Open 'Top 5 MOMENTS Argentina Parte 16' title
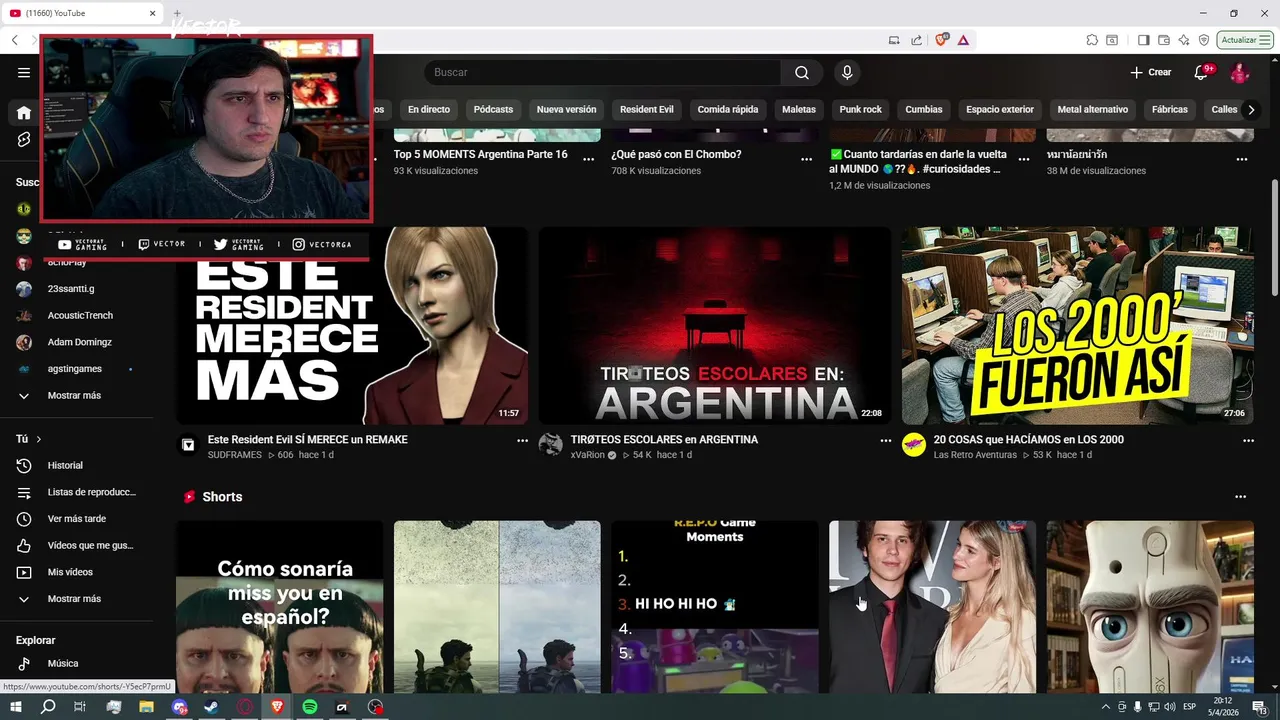This screenshot has width=1280, height=720. (x=481, y=154)
